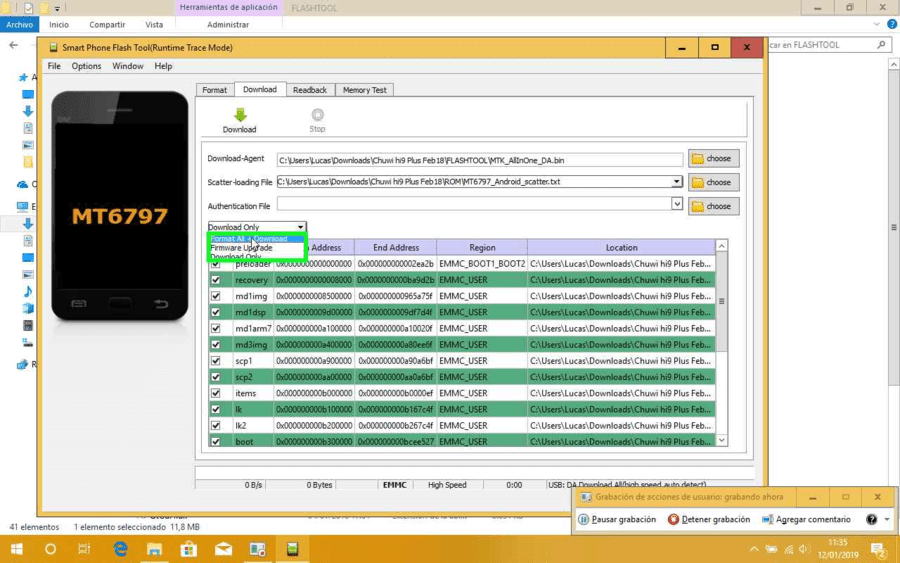Click the Smart Phone Flash Tool title icon

53,48
